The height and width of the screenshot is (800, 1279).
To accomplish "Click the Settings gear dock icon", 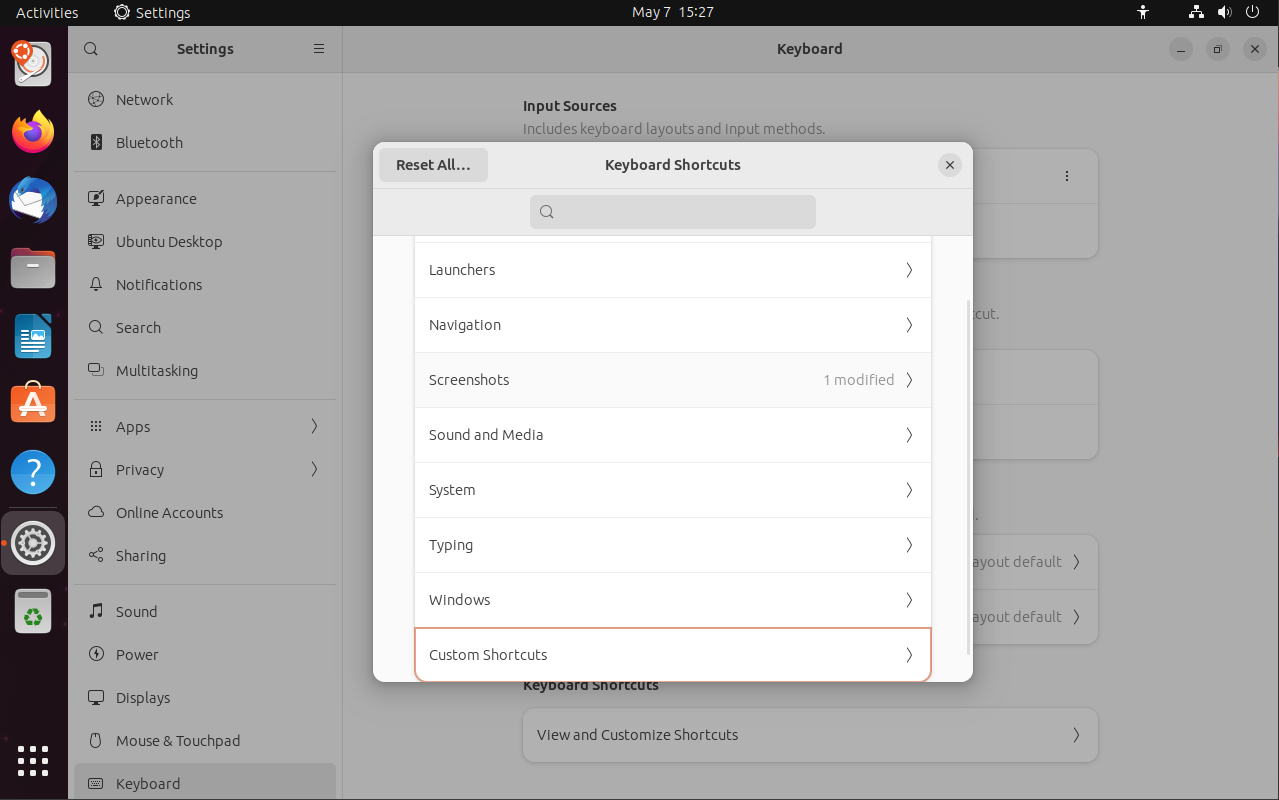I will [x=33, y=543].
